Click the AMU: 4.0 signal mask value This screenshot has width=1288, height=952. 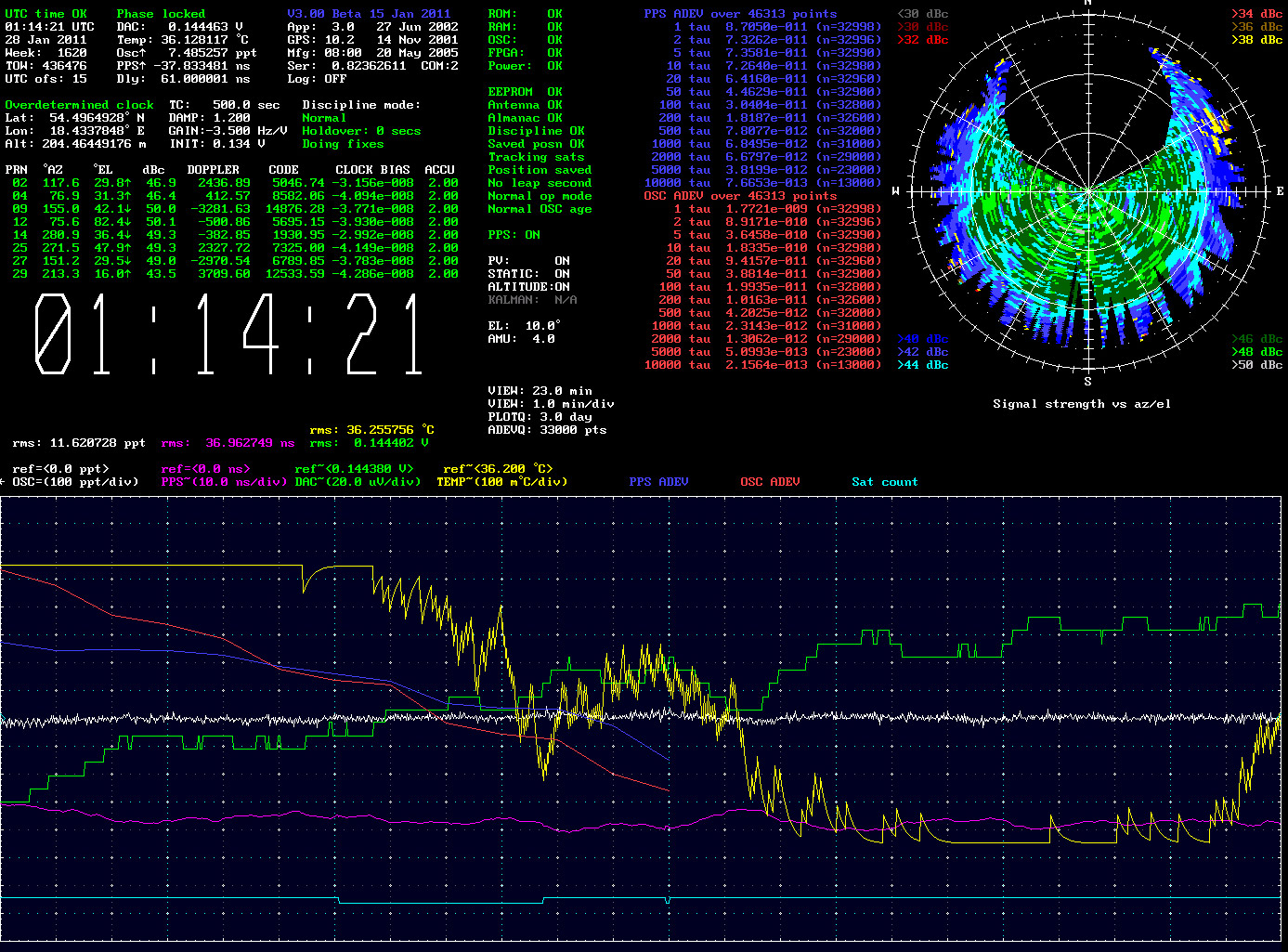521,339
